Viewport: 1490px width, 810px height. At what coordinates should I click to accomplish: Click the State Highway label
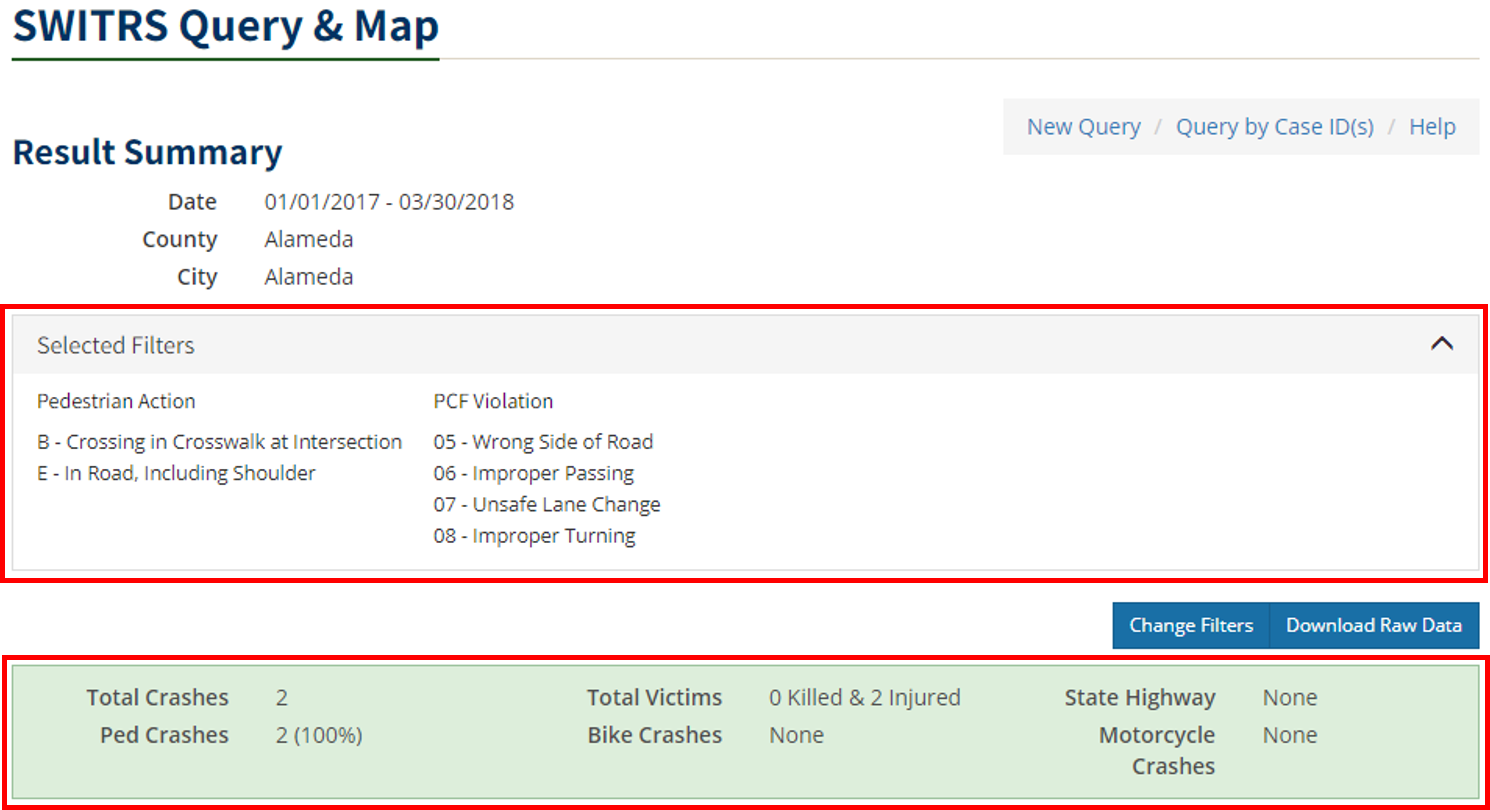(1140, 697)
